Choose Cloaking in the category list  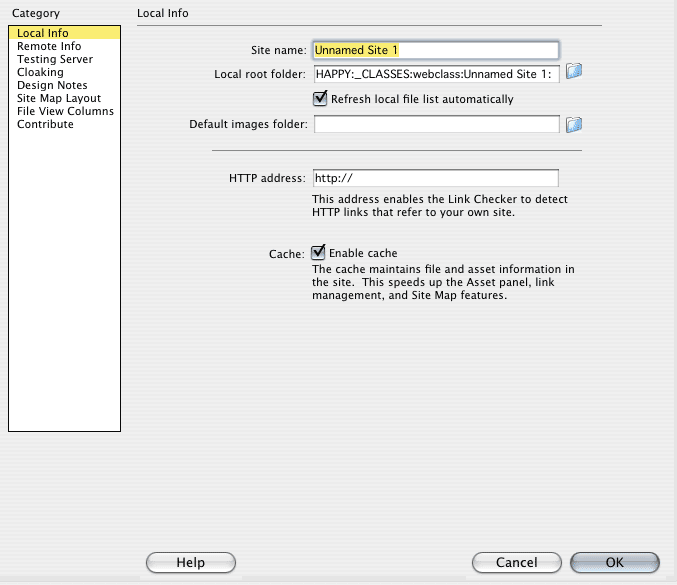click(x=40, y=72)
